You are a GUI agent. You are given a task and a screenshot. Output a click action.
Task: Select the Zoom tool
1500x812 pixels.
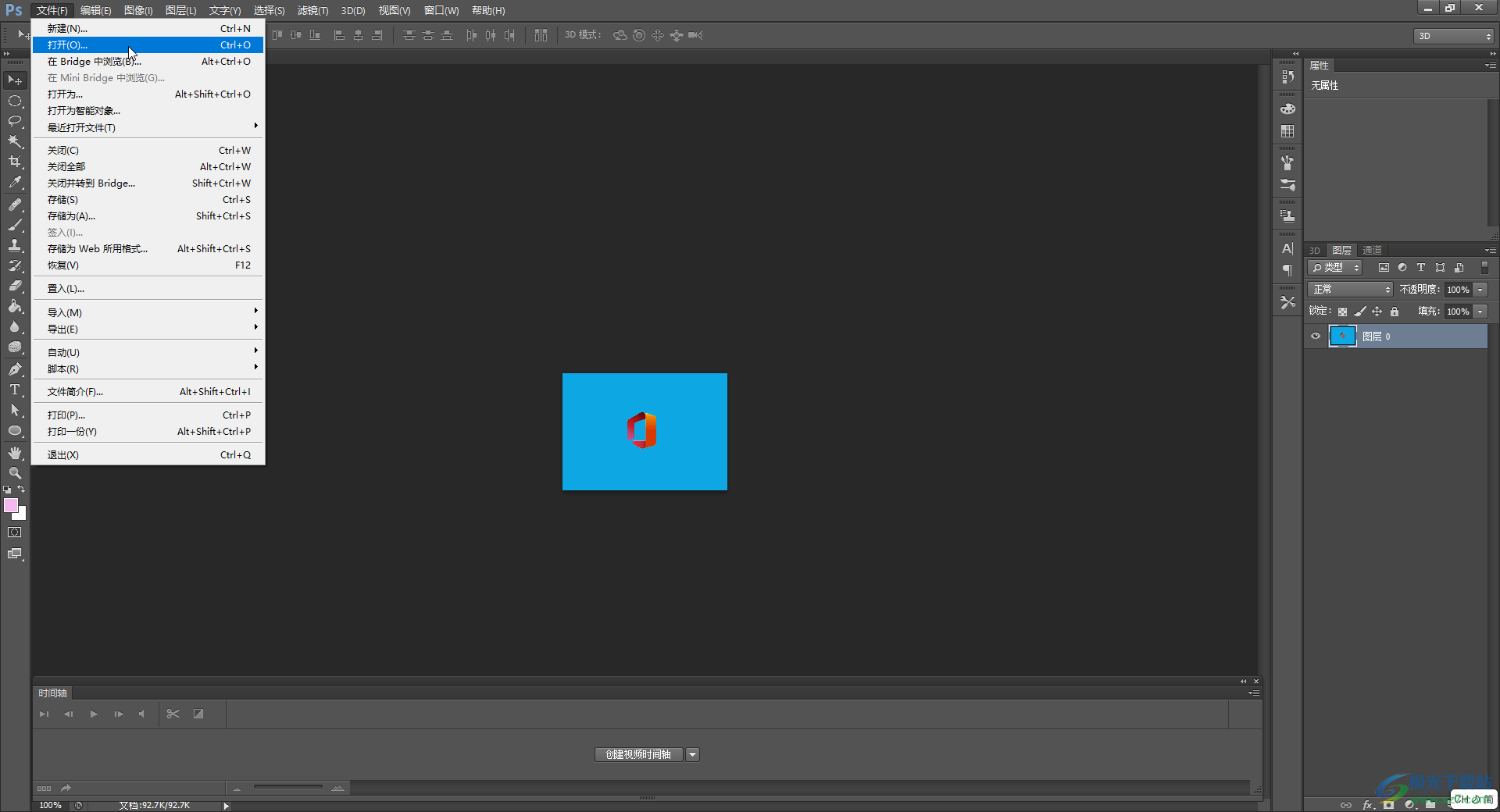click(15, 473)
